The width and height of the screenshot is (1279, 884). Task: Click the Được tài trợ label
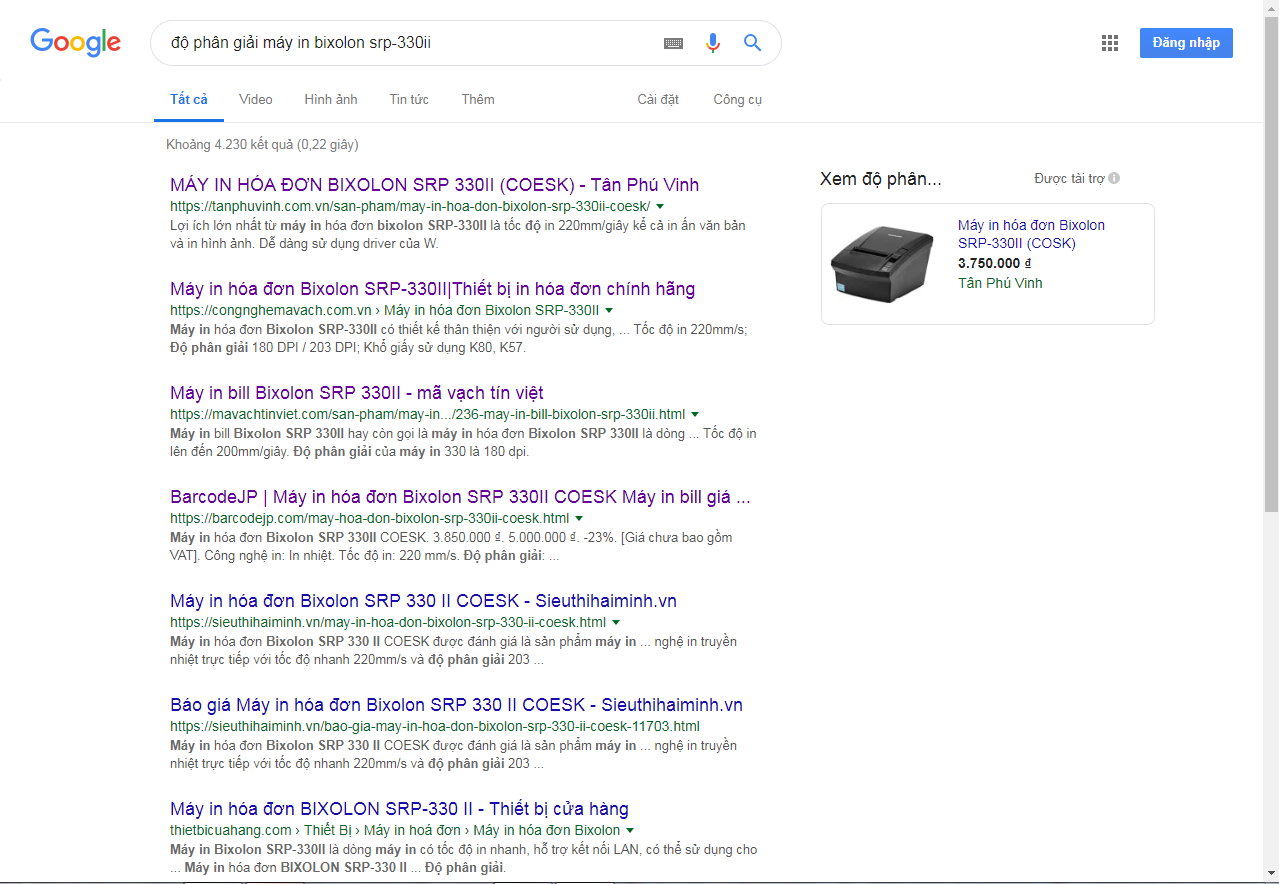coord(1069,179)
